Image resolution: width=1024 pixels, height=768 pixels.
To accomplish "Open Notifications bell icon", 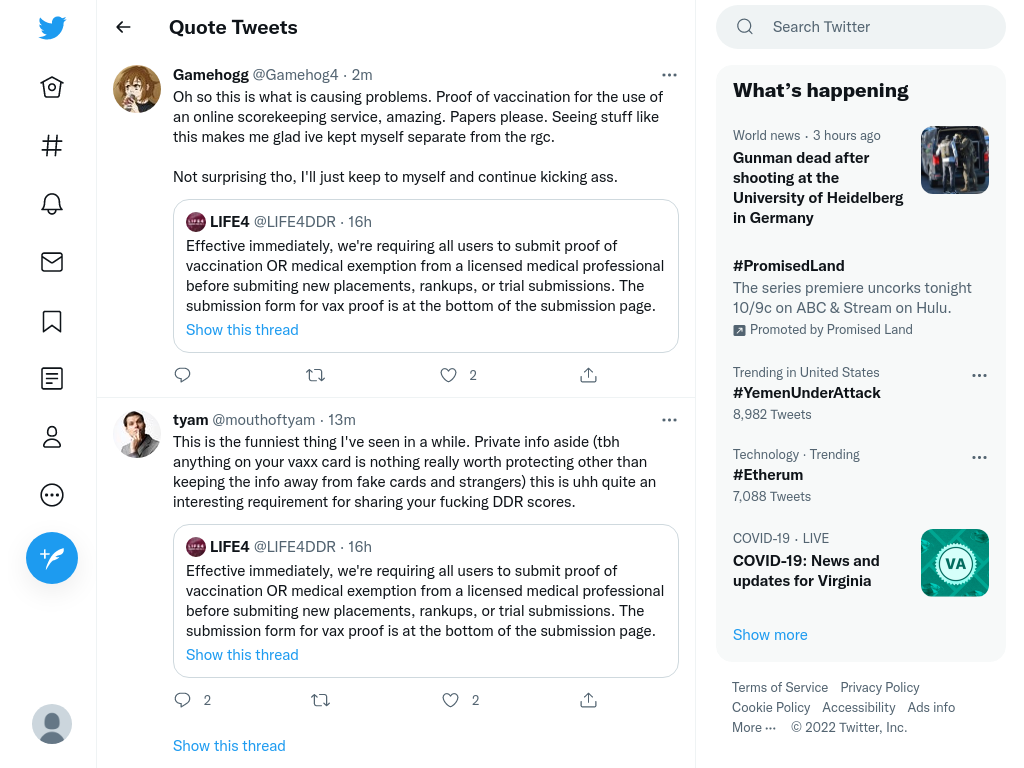I will tap(52, 204).
